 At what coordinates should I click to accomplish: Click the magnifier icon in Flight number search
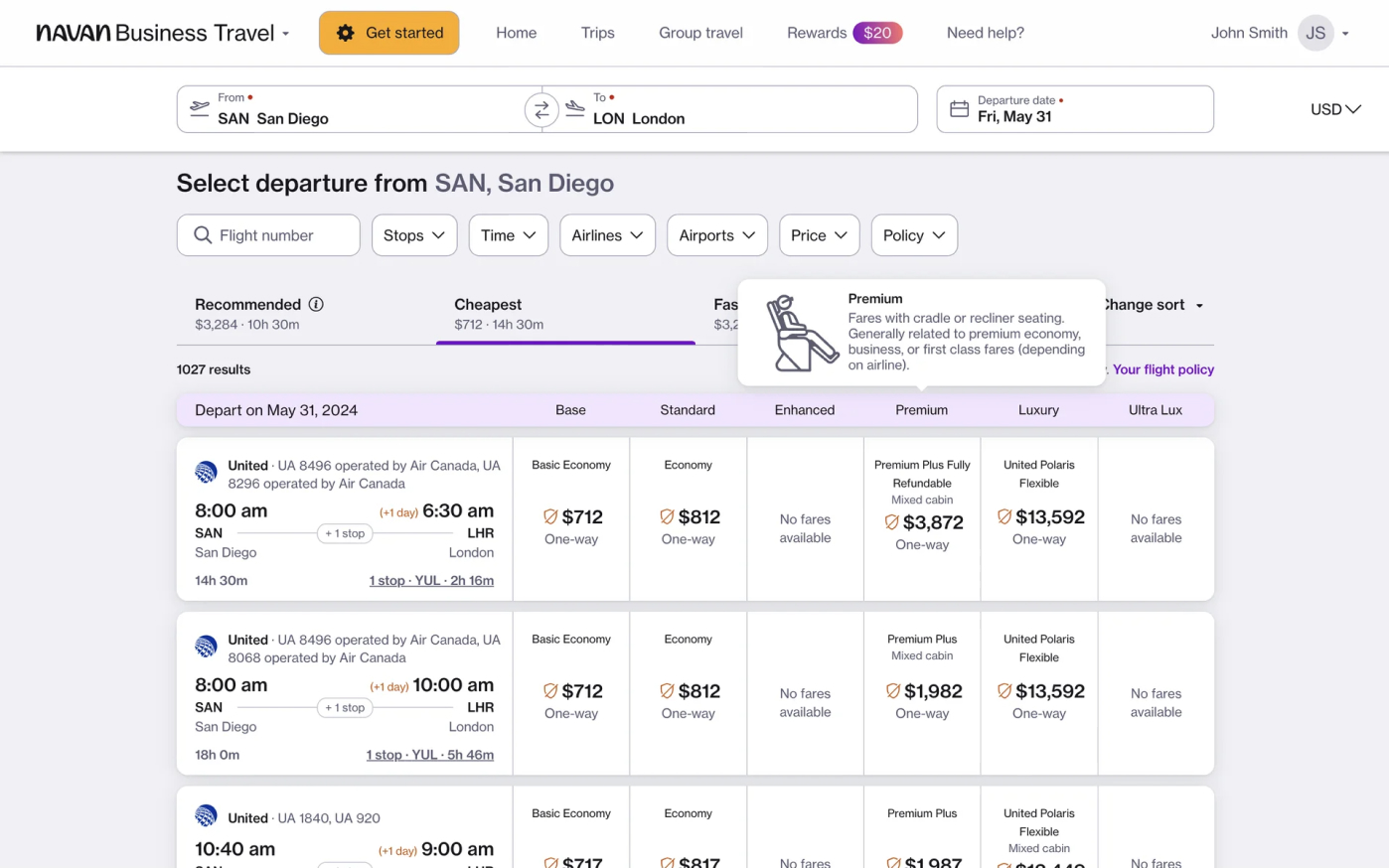tap(203, 235)
